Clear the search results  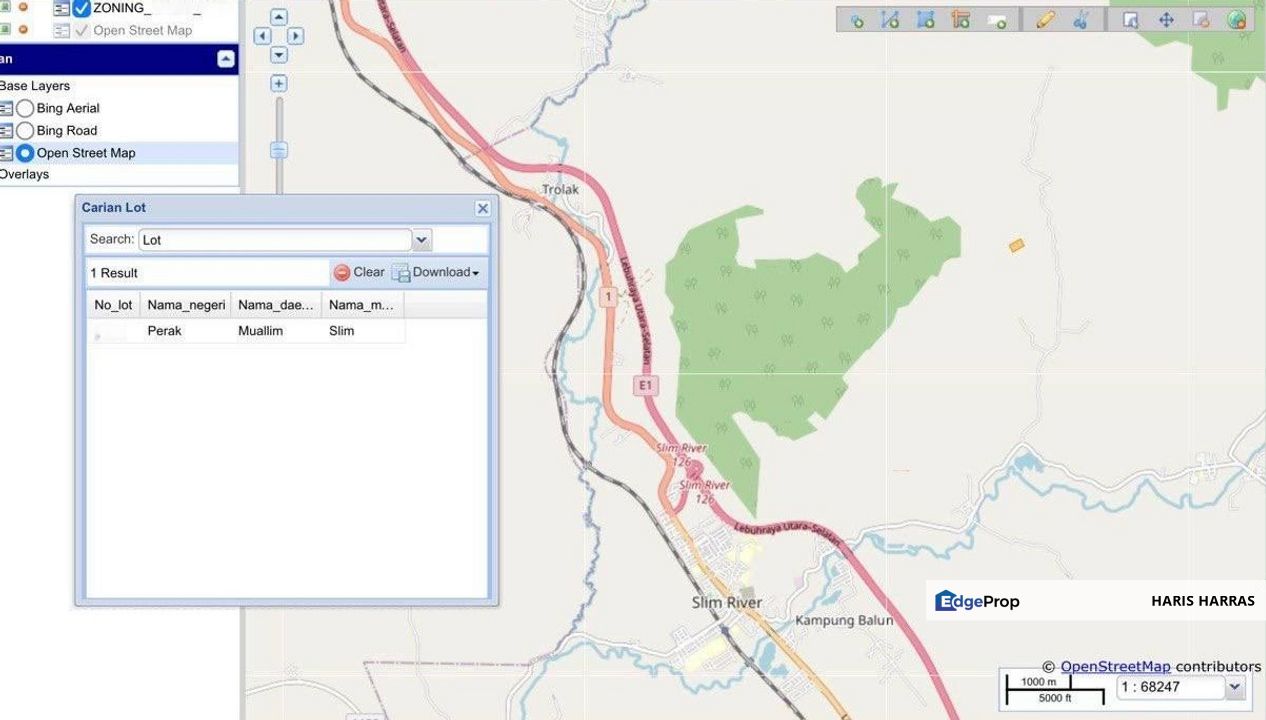(x=359, y=272)
